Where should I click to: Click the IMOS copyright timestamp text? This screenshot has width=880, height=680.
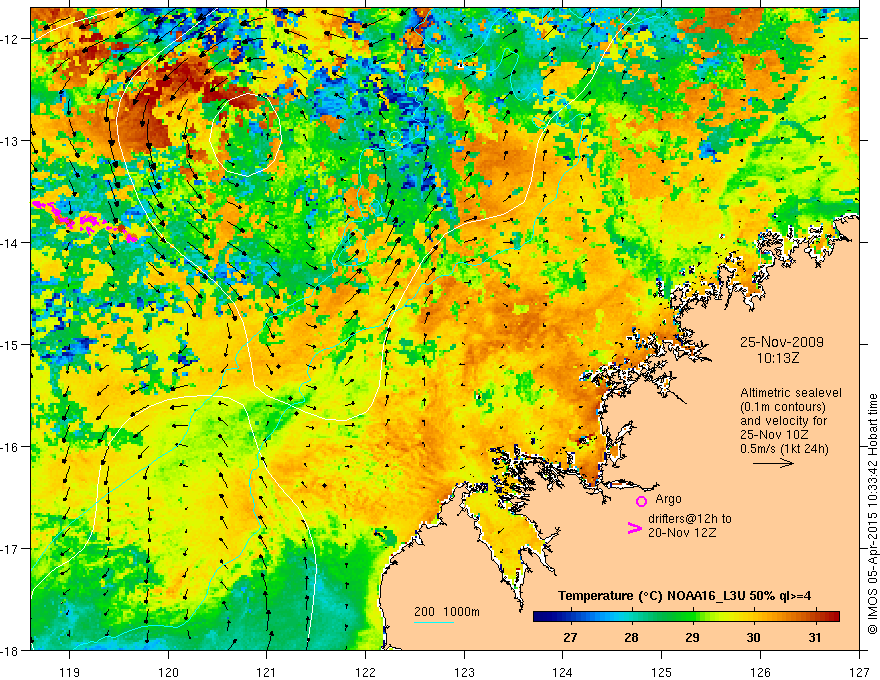(x=872, y=514)
